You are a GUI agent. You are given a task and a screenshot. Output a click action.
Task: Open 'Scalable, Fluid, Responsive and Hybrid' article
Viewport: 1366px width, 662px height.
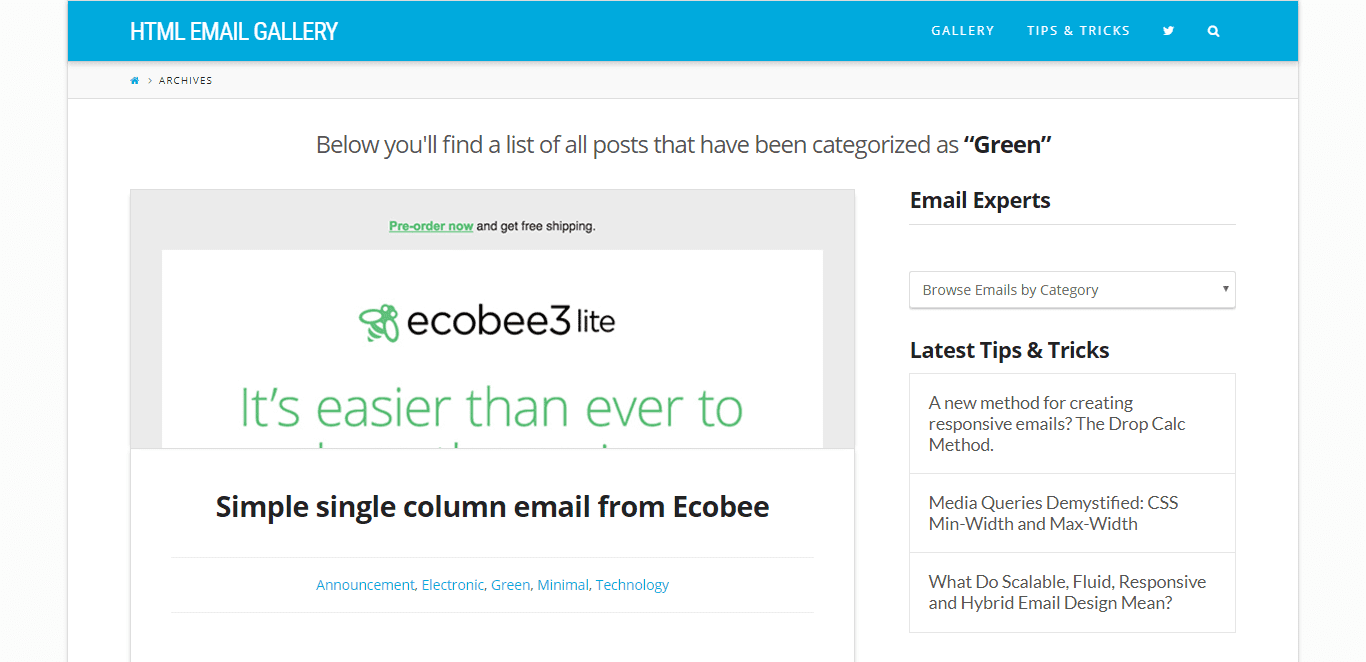pos(1067,592)
